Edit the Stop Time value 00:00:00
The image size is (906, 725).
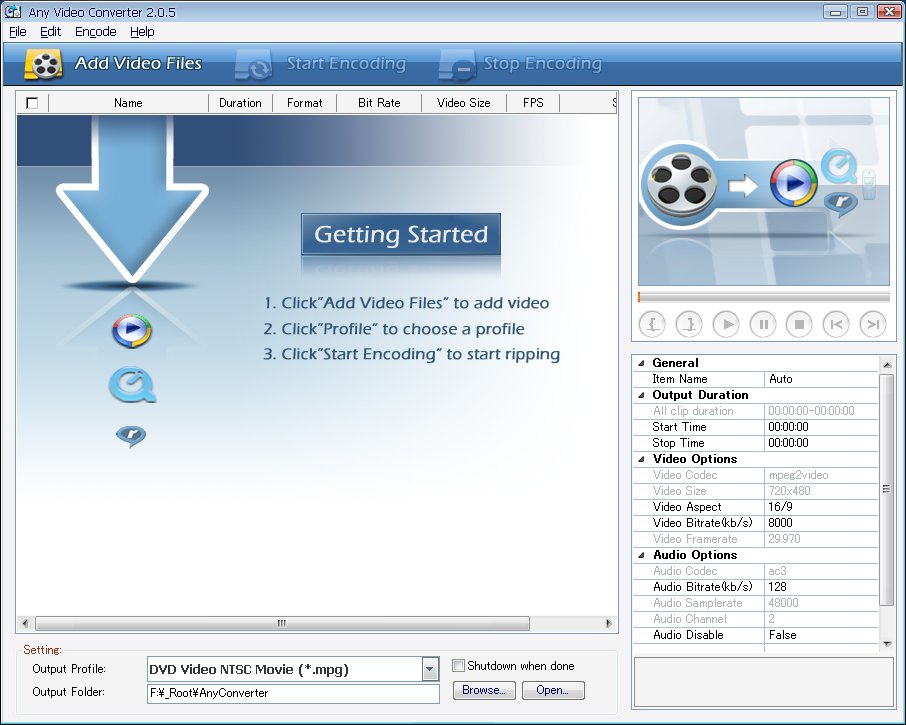(x=820, y=443)
